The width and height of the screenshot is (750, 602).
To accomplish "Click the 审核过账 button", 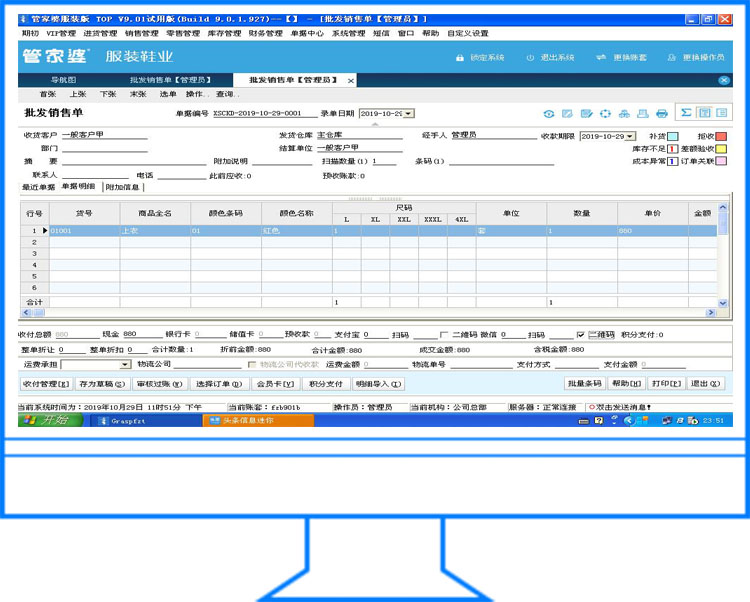I will (159, 384).
